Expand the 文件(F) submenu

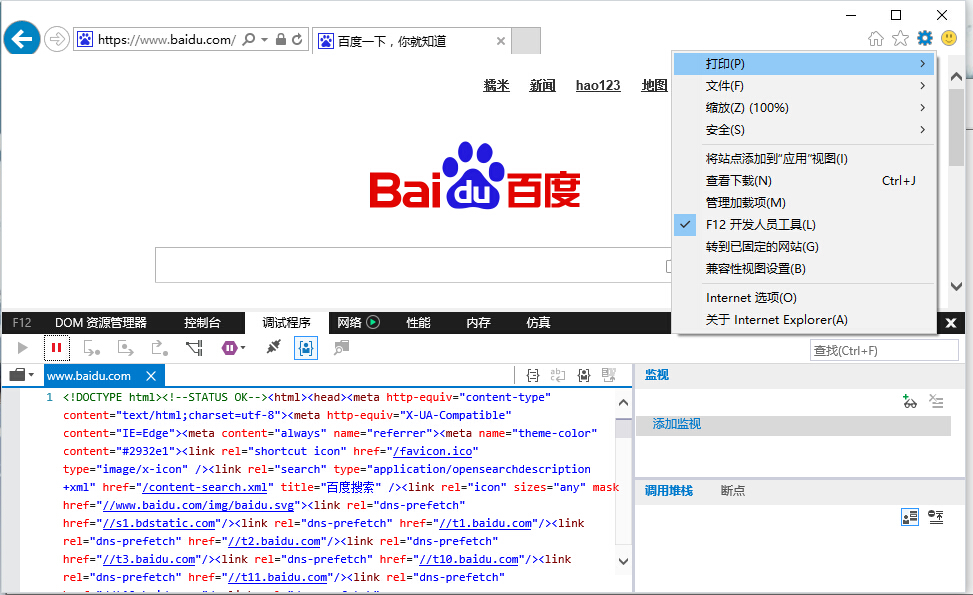[x=804, y=86]
